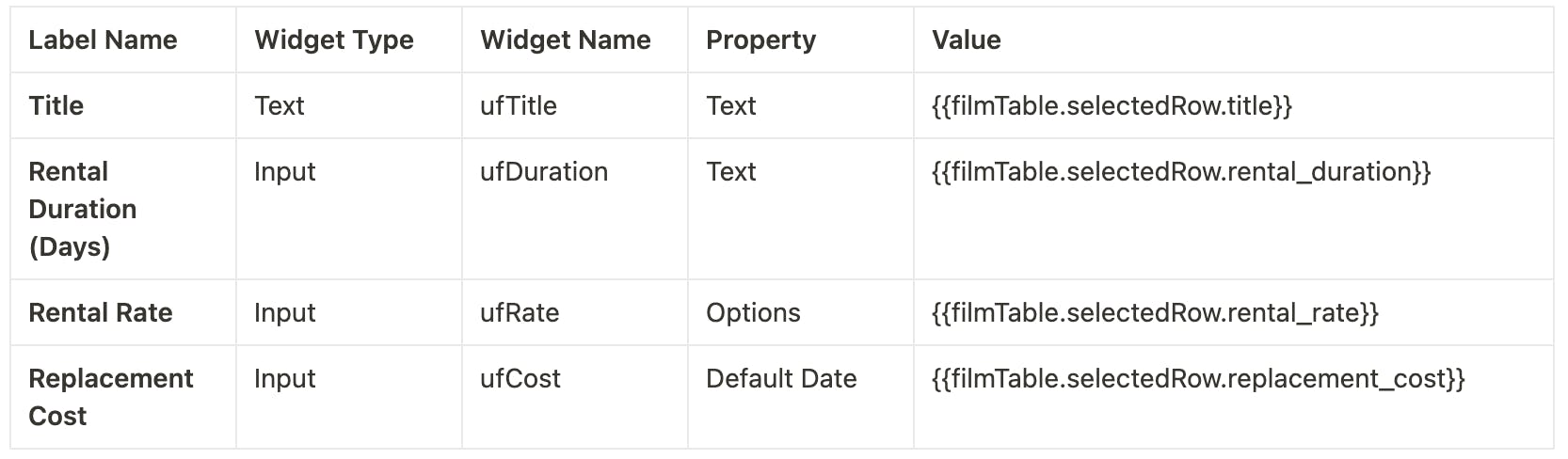The image size is (1568, 459).
Task: Click the ufRate widget name cell
Action: (520, 313)
